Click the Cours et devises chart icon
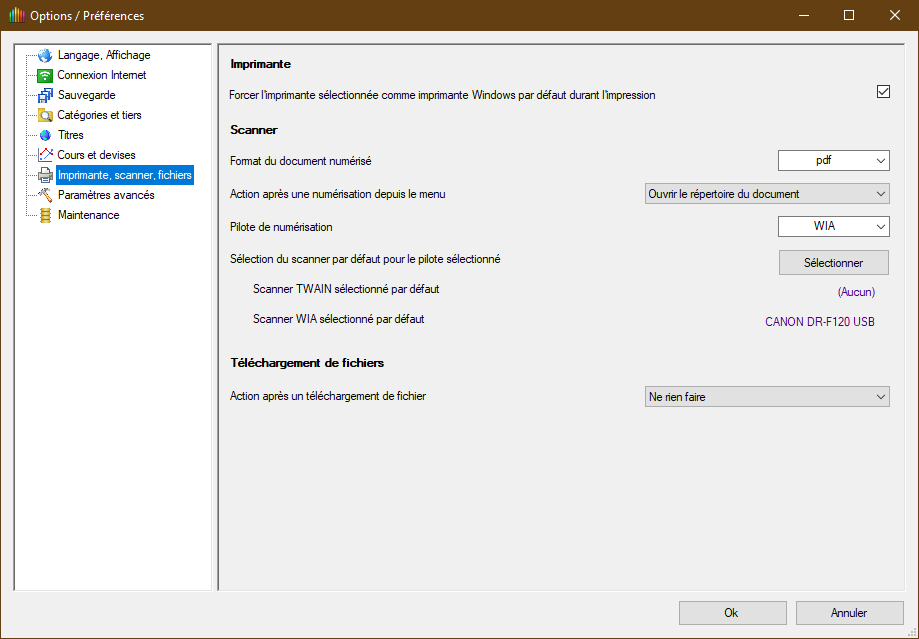This screenshot has height=639, width=919. [45, 156]
